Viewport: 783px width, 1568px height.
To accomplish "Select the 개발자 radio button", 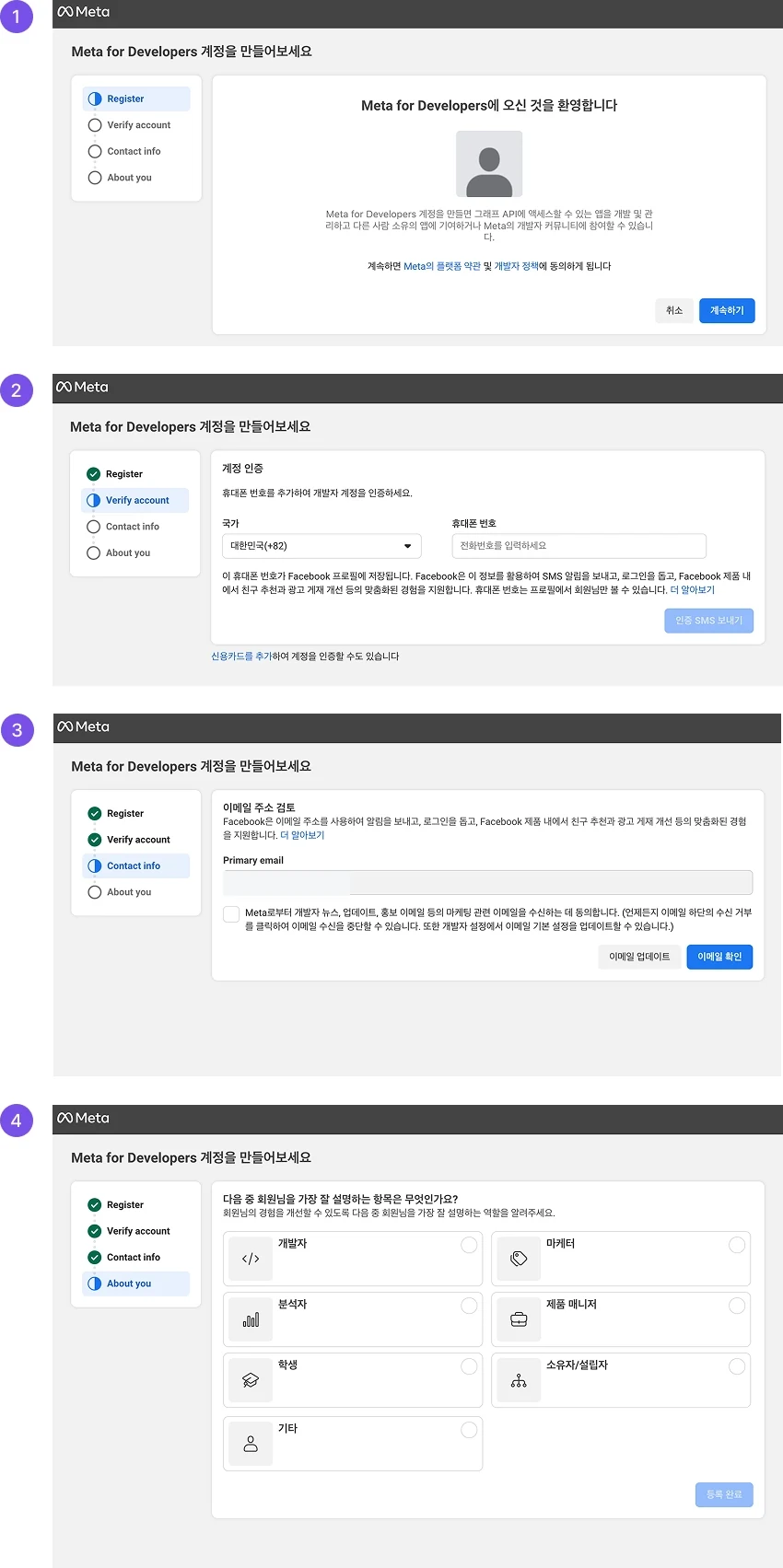I will 469,1245.
